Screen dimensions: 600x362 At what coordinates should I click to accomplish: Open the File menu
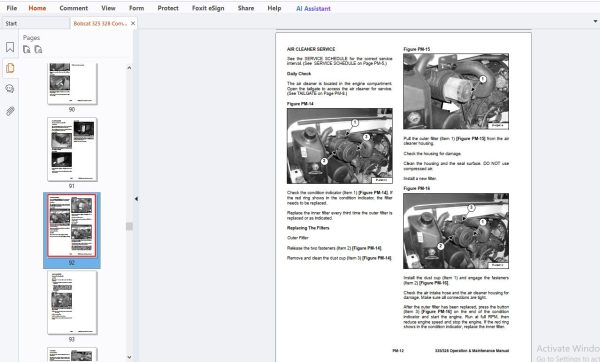pyautogui.click(x=11, y=8)
